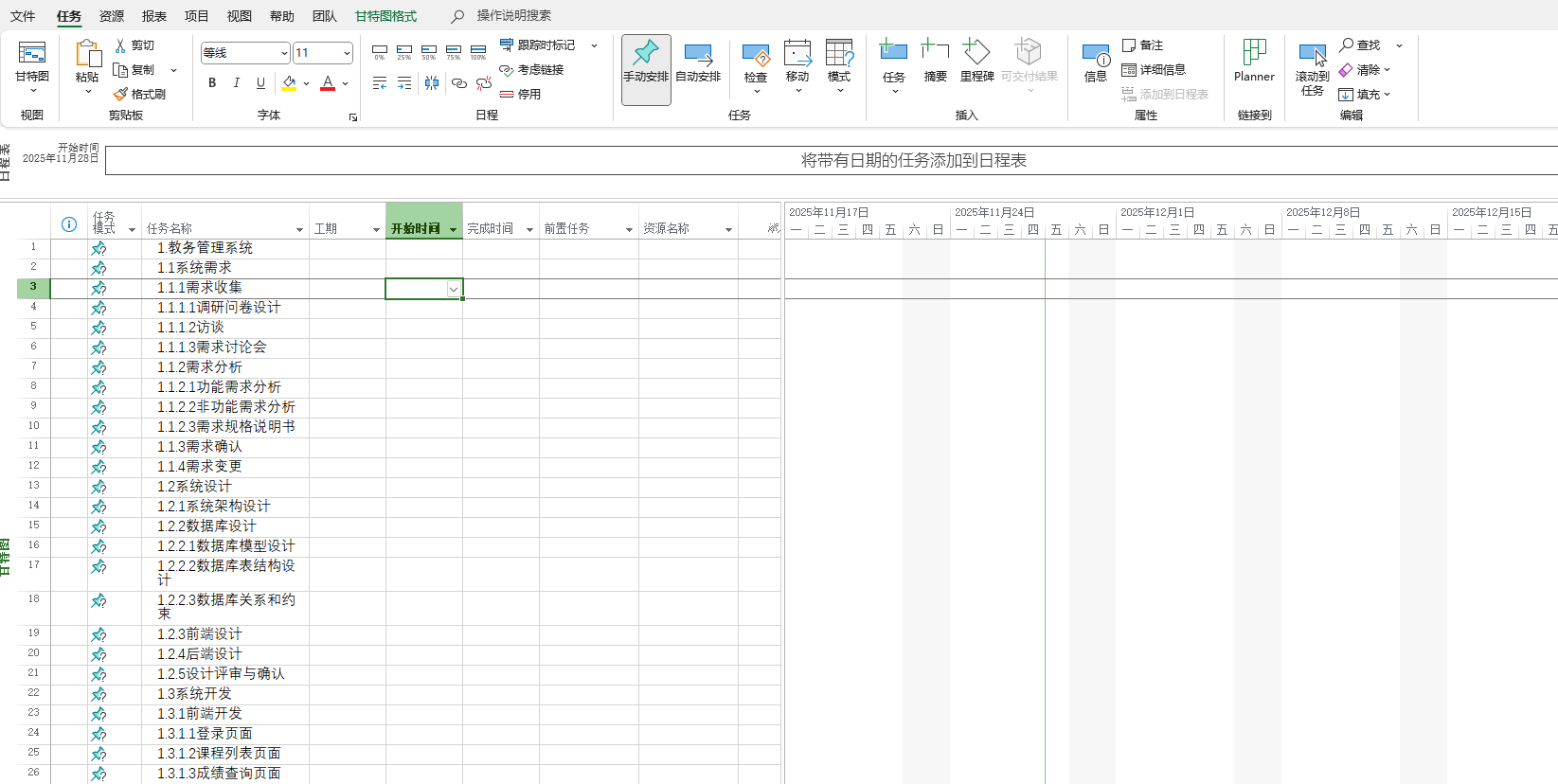Viewport: 1558px width, 784px height.
Task: Click the 剪切 (Cut) scissors icon
Action: (x=120, y=45)
